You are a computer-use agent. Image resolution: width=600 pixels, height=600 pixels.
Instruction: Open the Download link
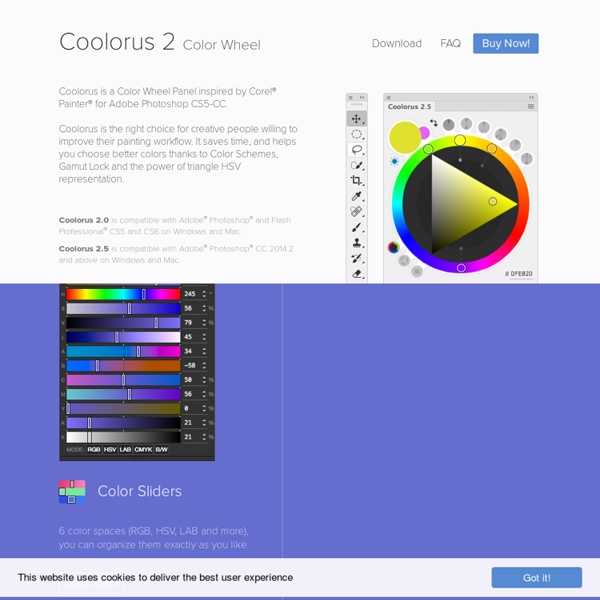[397, 43]
